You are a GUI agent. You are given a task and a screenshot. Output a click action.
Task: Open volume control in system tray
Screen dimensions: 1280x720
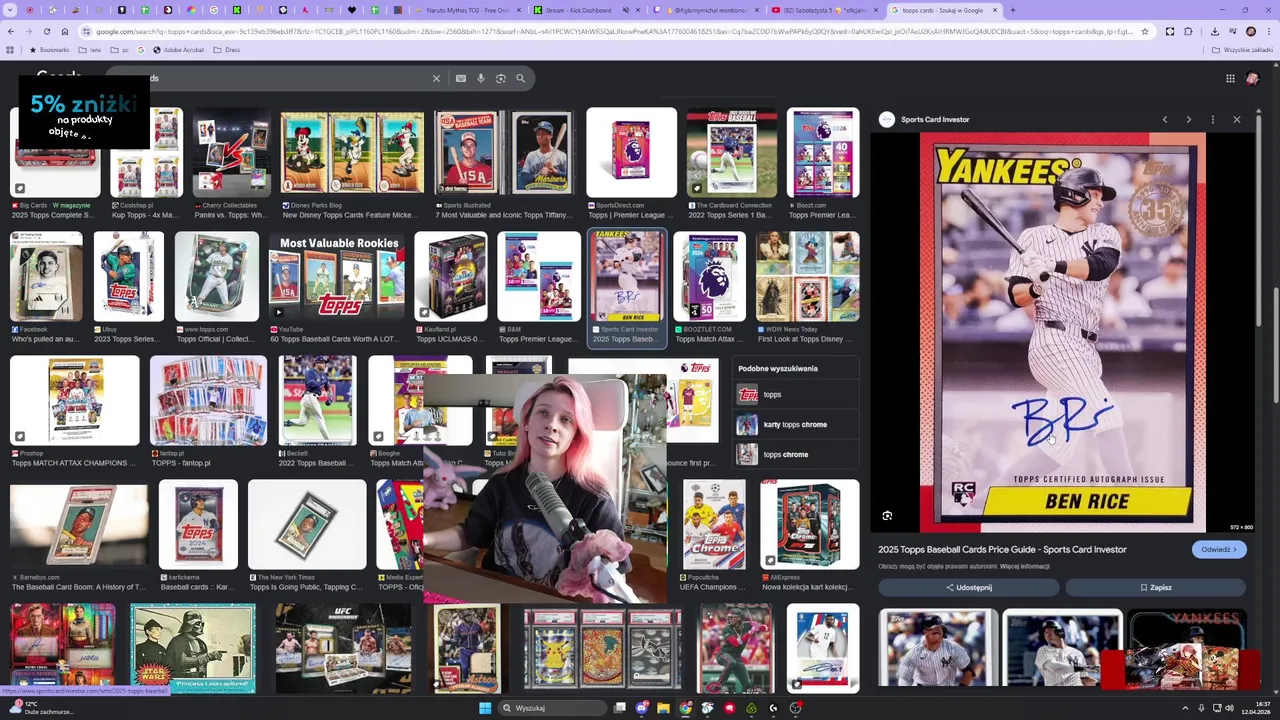click(1231, 708)
